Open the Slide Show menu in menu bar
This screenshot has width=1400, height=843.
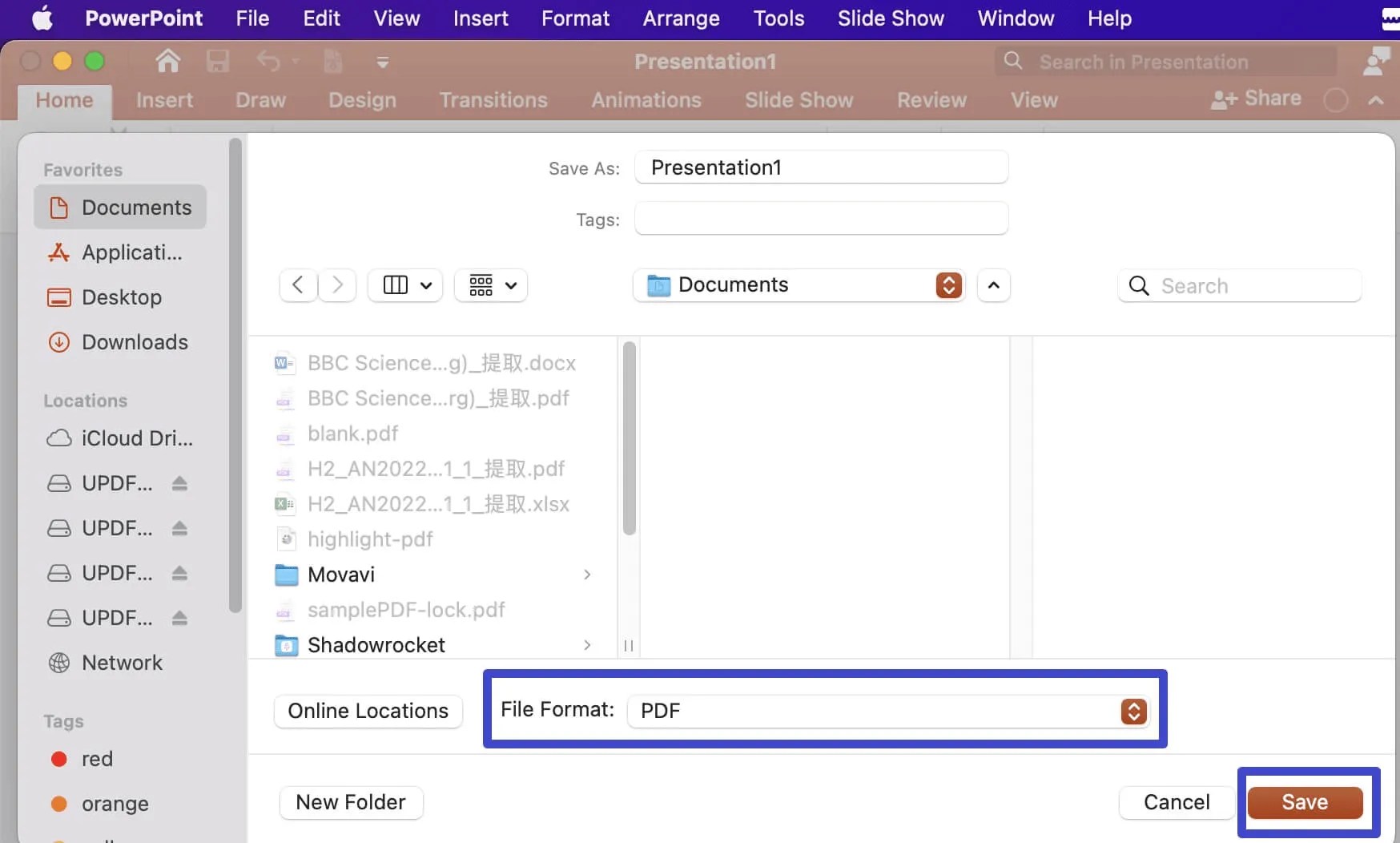point(891,18)
